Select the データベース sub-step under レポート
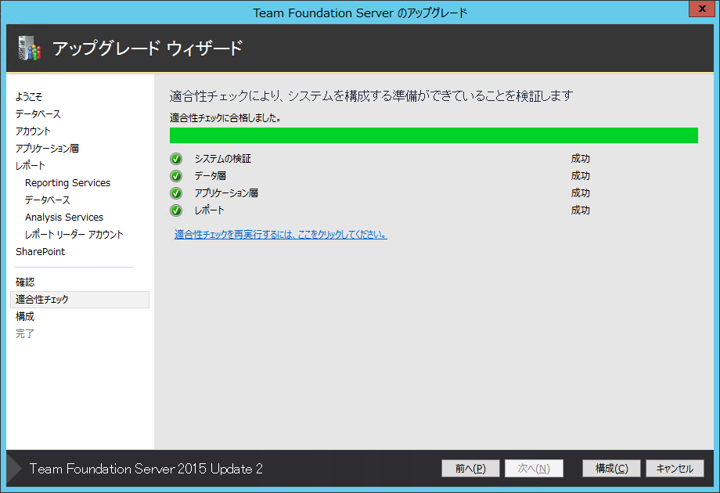The height and width of the screenshot is (493, 720). point(47,200)
